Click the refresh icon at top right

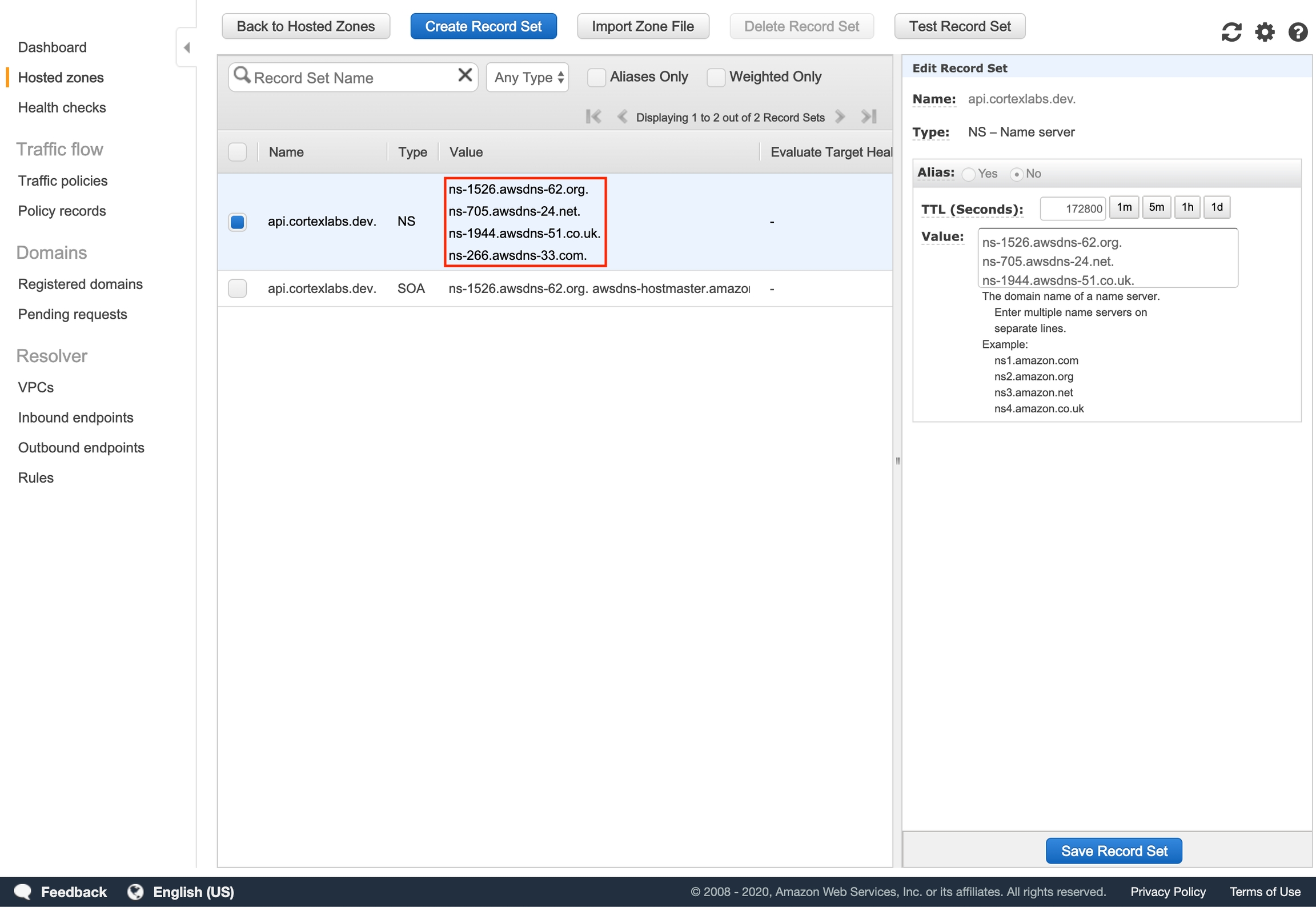[x=1231, y=32]
